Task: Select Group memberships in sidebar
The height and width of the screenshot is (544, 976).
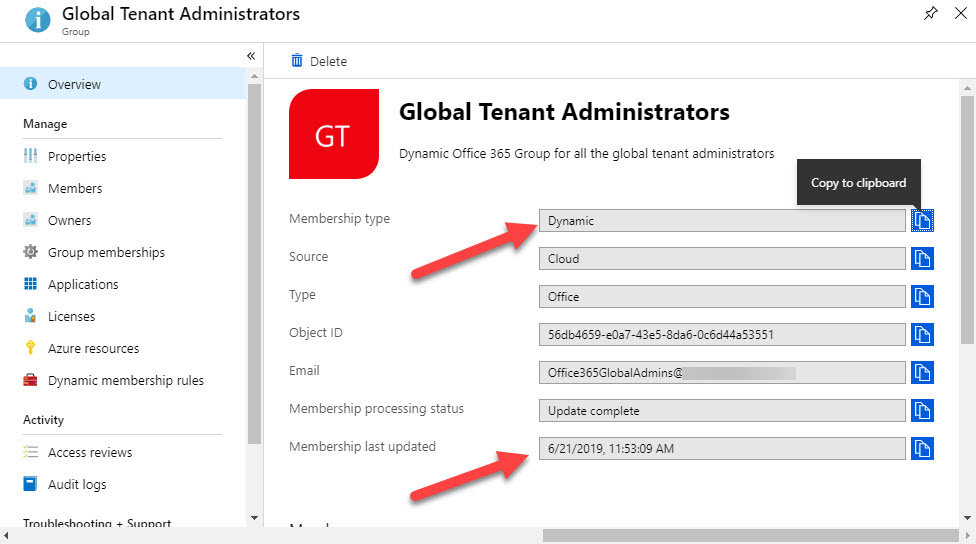Action: click(x=106, y=253)
